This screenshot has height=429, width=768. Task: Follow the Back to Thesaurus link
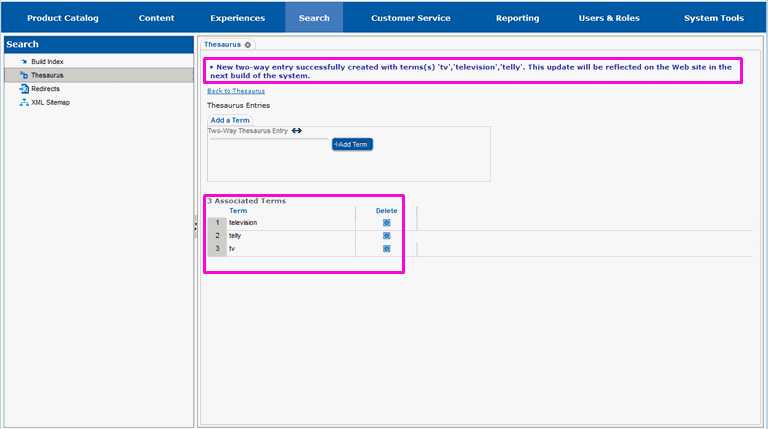tap(236, 91)
